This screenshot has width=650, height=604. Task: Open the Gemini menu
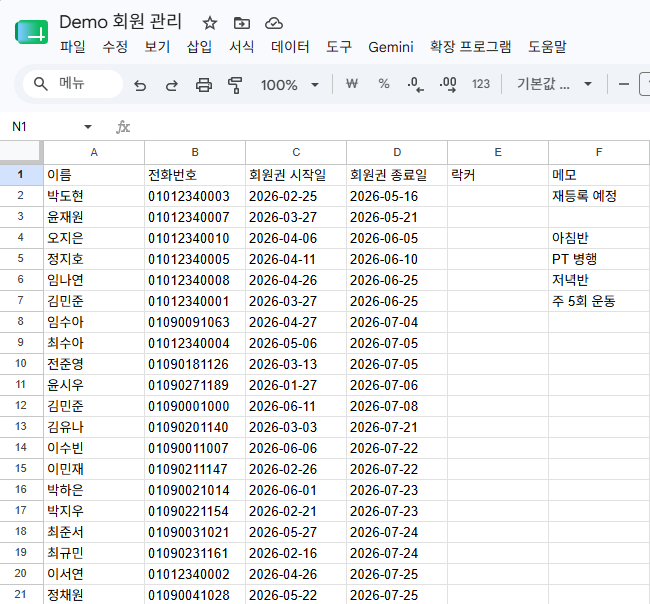coord(390,47)
